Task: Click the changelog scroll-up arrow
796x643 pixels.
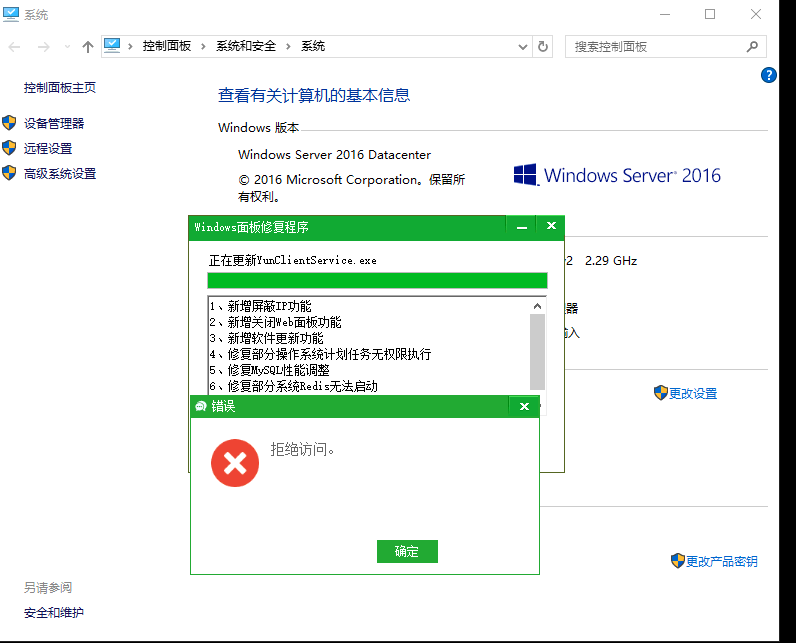Action: pos(537,306)
